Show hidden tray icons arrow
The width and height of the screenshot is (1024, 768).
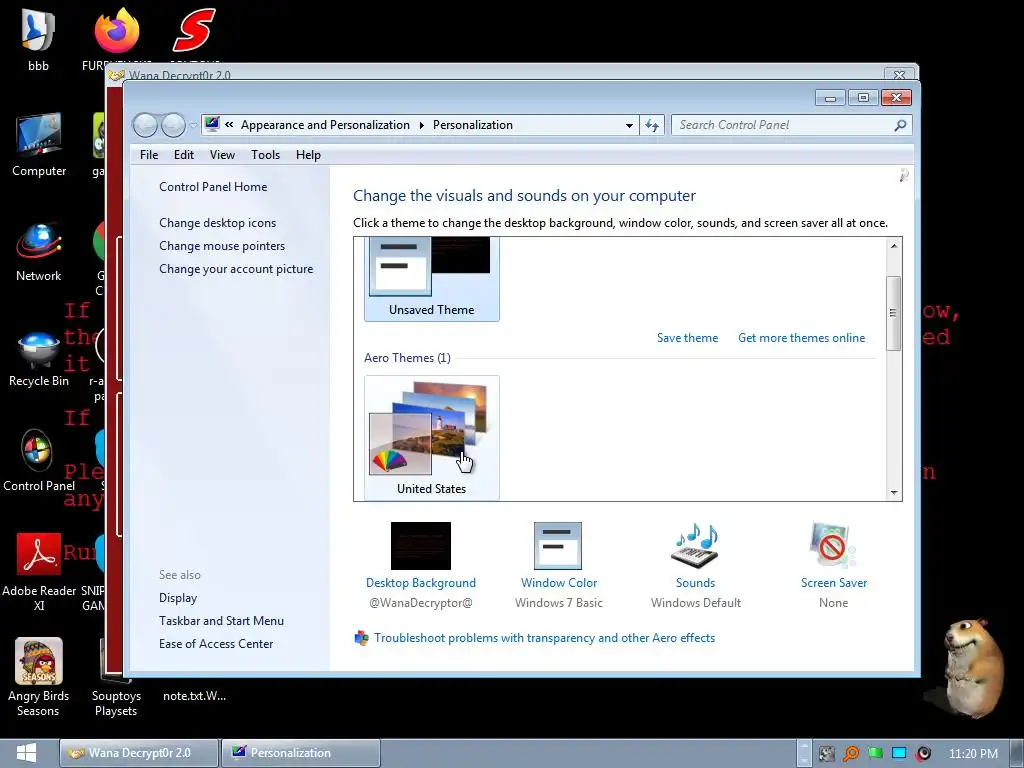point(805,753)
